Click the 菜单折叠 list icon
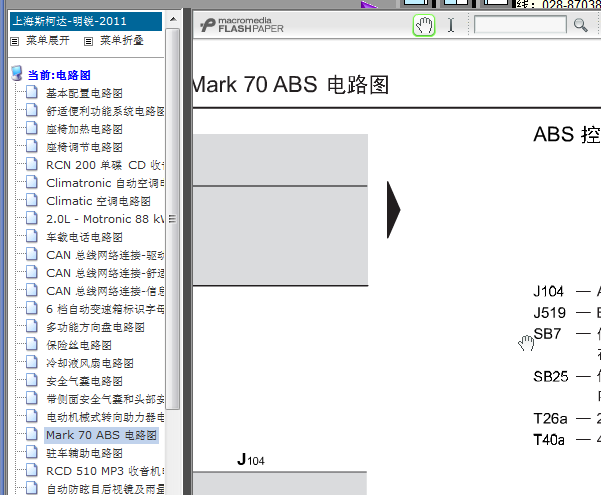Viewport: 601px width, 495px height. coord(88,41)
